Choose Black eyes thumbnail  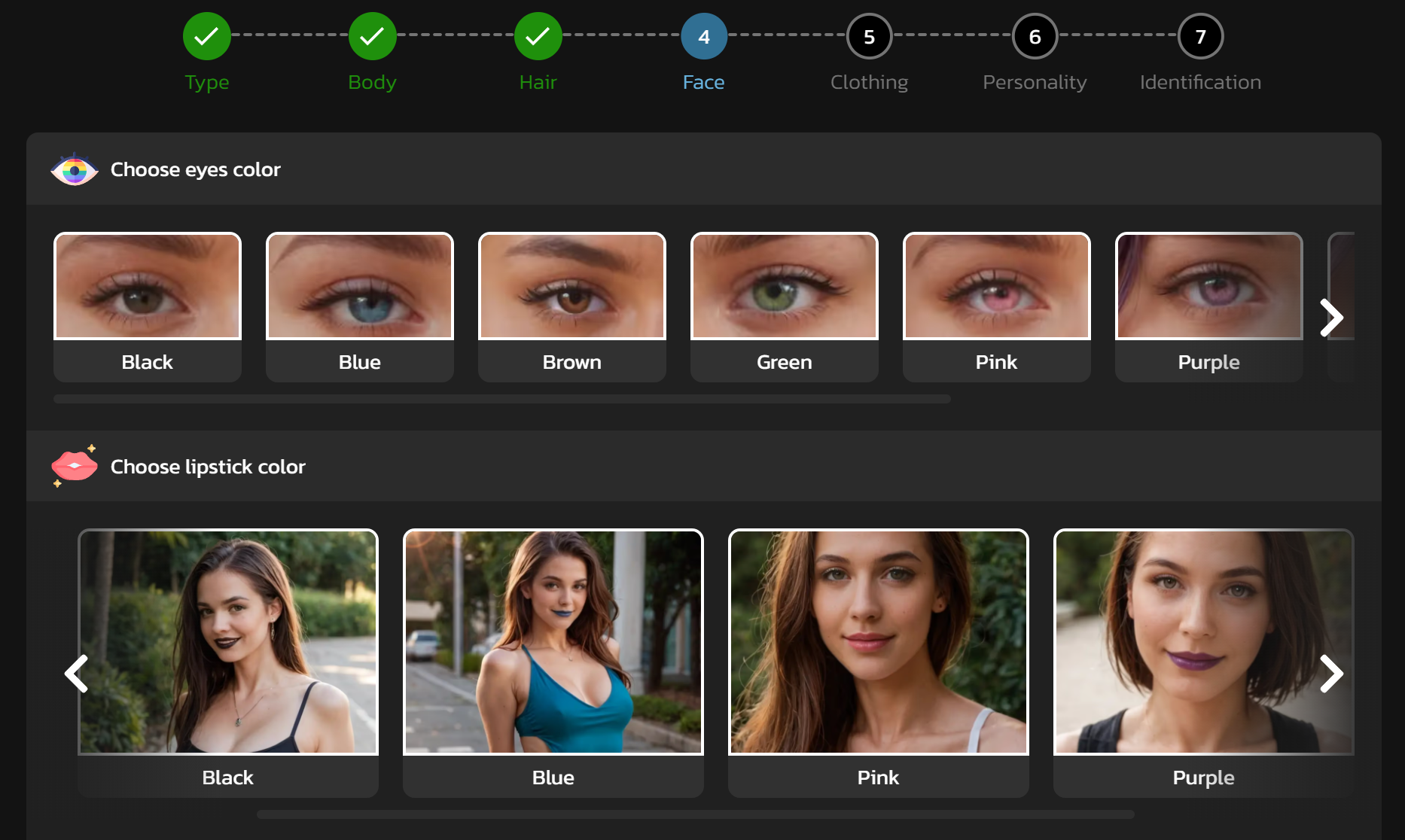point(148,286)
